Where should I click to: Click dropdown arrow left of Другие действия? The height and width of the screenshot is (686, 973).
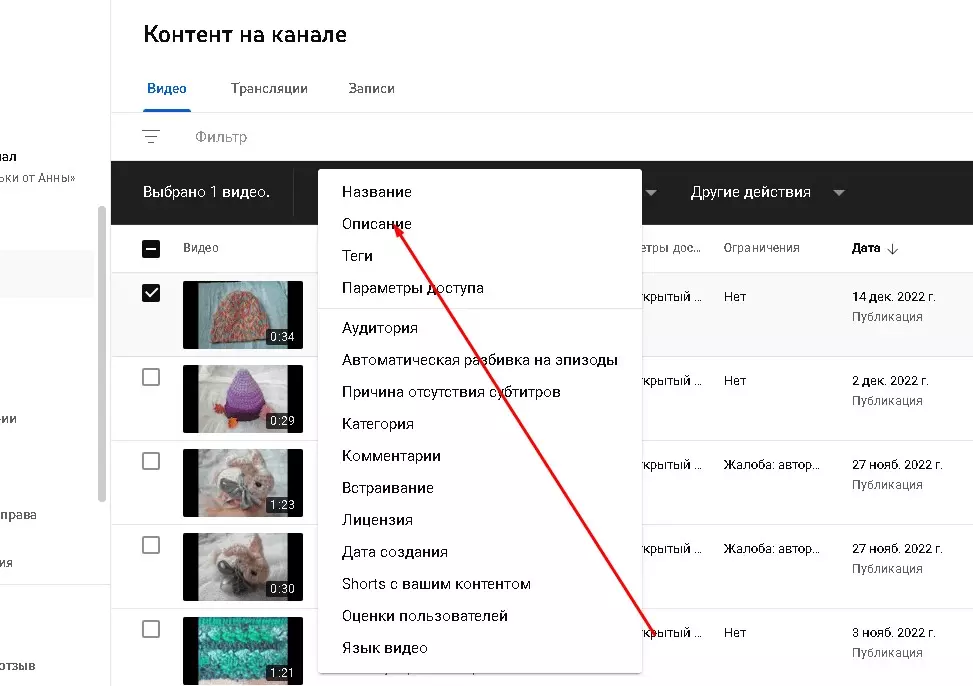click(651, 192)
